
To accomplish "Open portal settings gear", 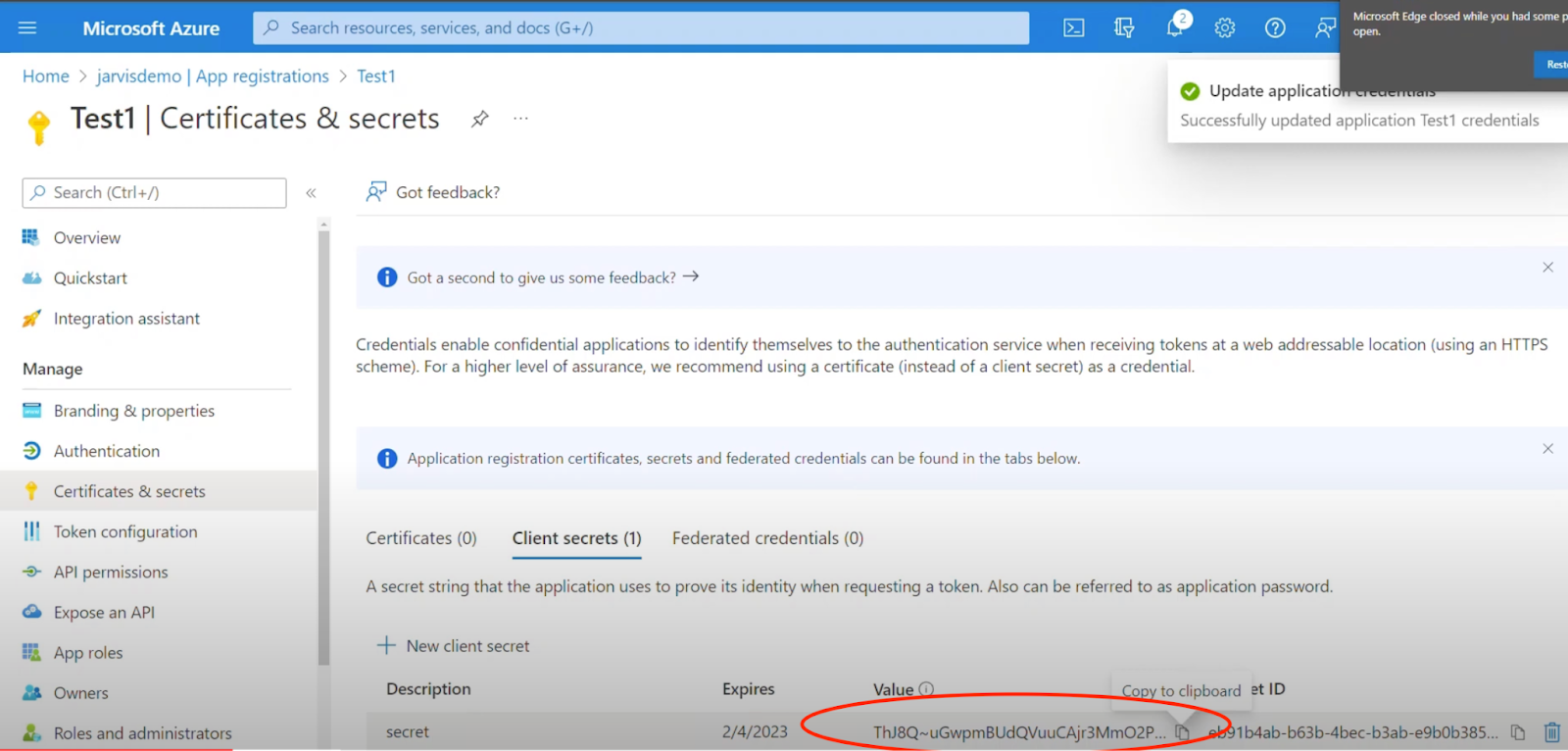I will tap(1225, 28).
